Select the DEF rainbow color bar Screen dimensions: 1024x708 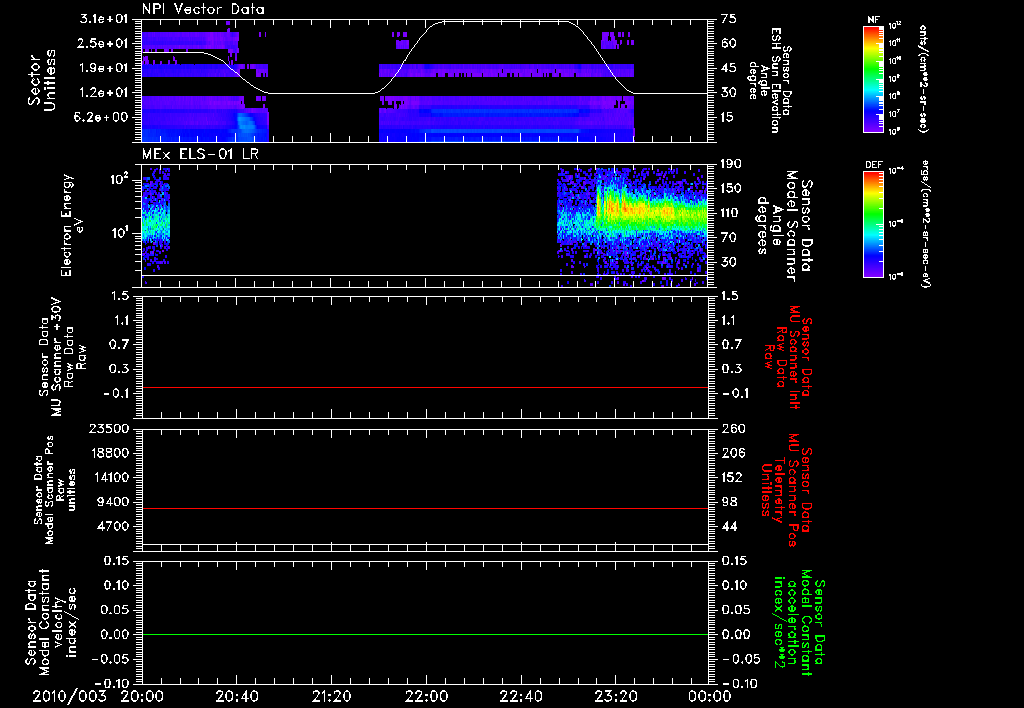[874, 224]
